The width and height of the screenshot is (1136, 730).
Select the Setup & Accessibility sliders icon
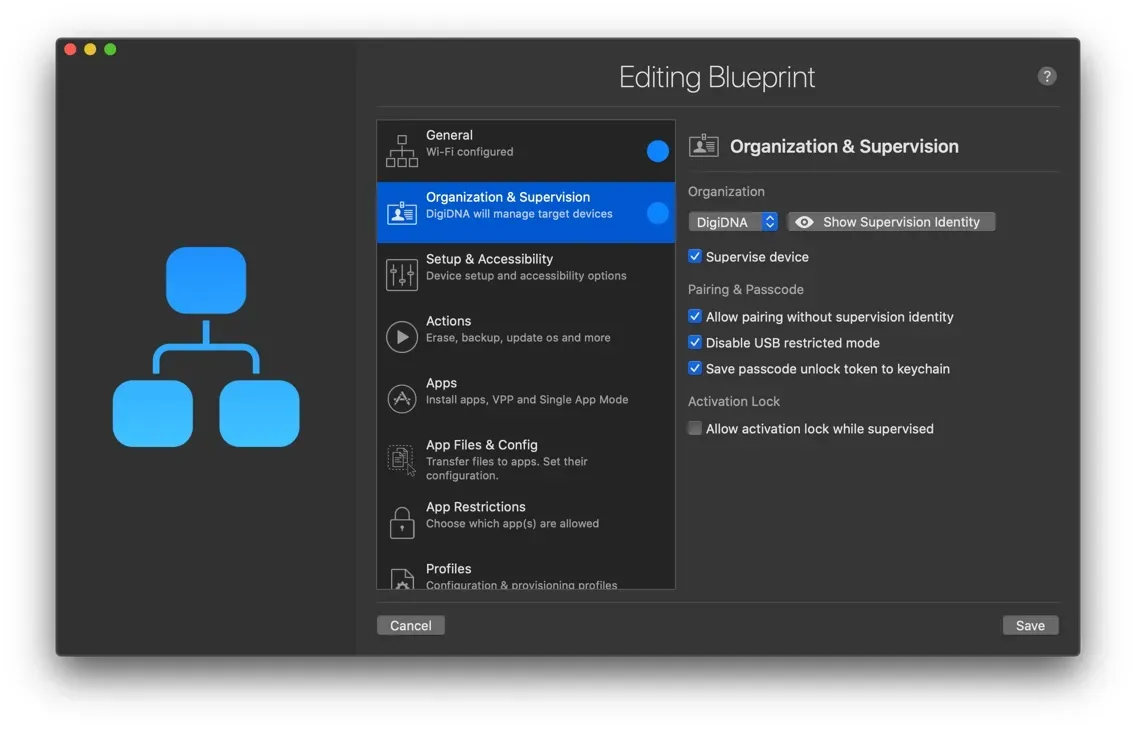(x=401, y=274)
